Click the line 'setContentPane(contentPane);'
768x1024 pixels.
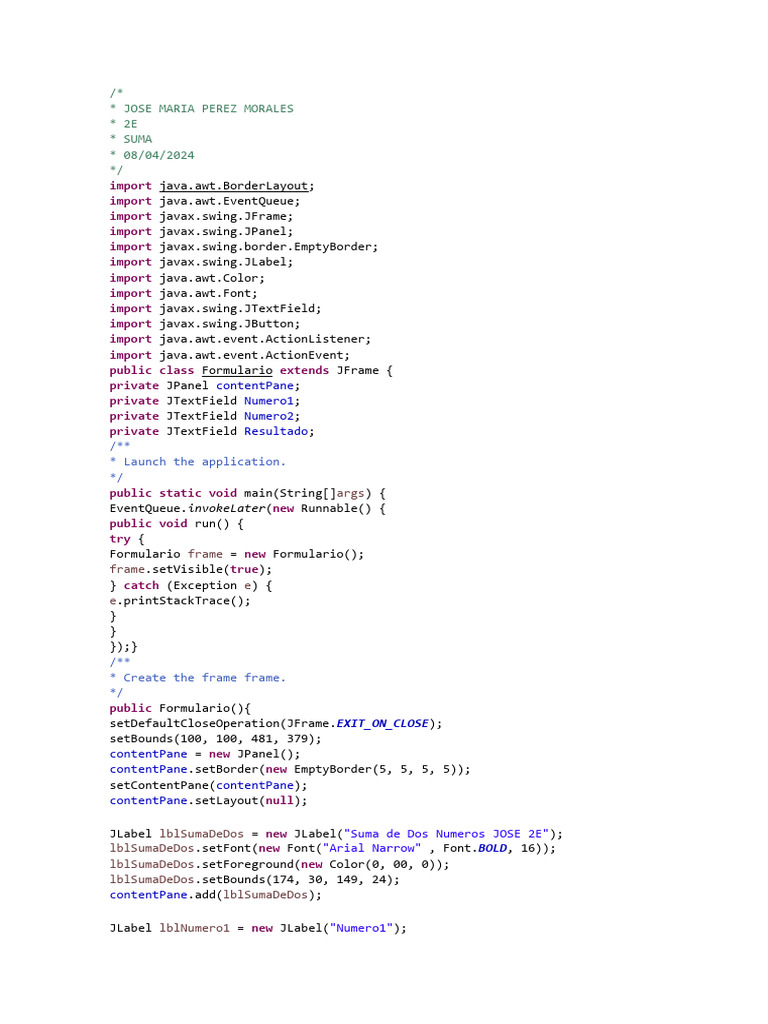pyautogui.click(x=208, y=785)
